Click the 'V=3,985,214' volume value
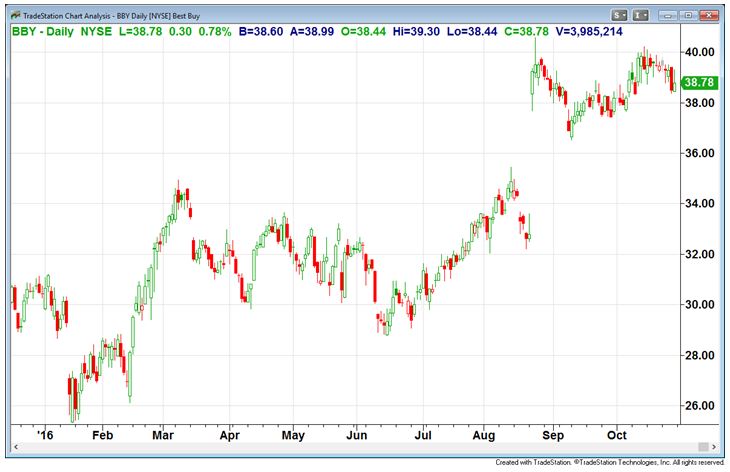The width and height of the screenshot is (730, 472). [x=589, y=32]
